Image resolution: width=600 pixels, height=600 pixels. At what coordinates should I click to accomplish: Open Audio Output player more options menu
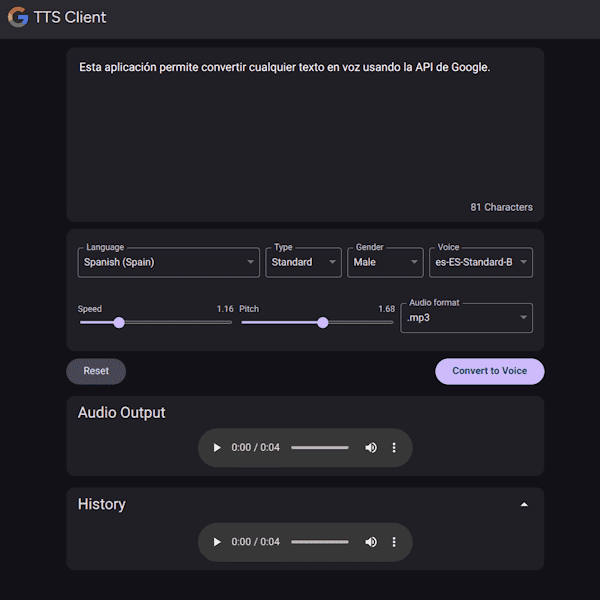coord(394,448)
